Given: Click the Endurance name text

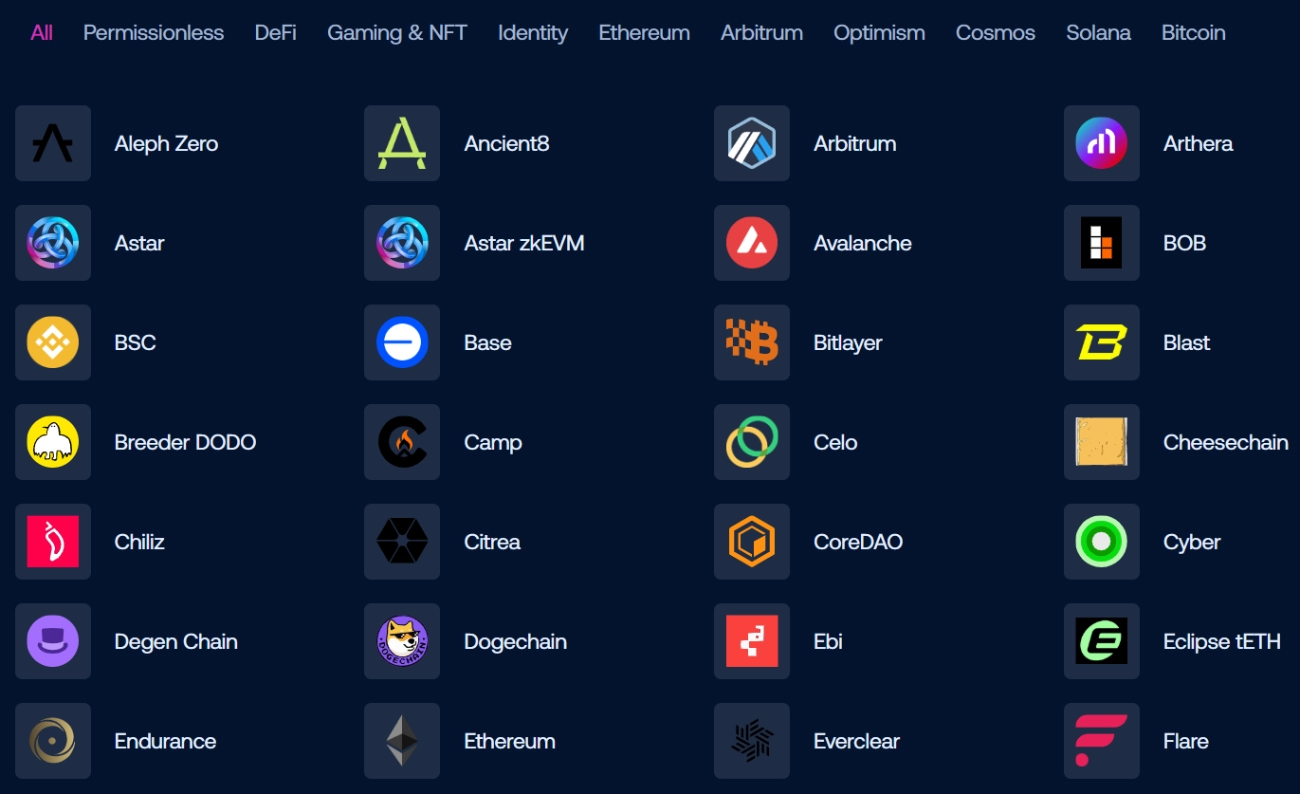Looking at the screenshot, I should point(165,741).
